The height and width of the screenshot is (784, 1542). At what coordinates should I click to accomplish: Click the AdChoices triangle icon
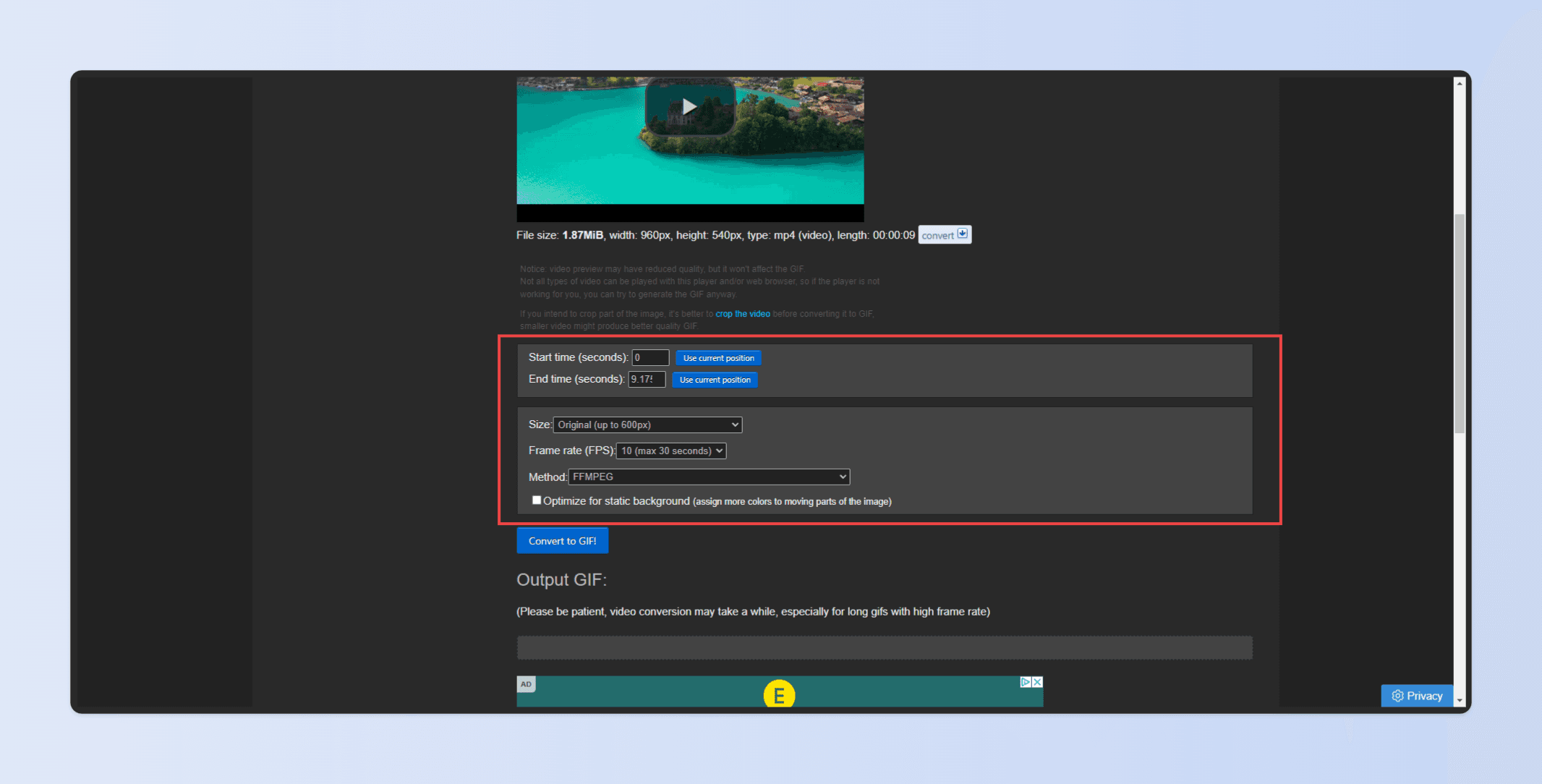tap(1025, 682)
